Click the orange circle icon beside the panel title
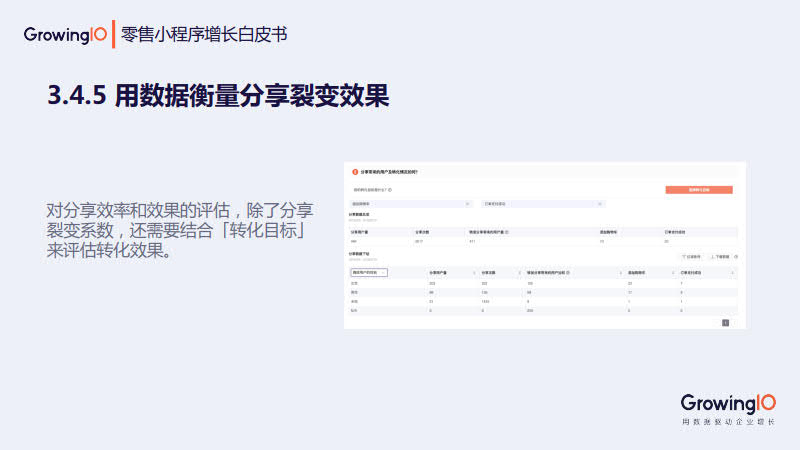 [355, 172]
